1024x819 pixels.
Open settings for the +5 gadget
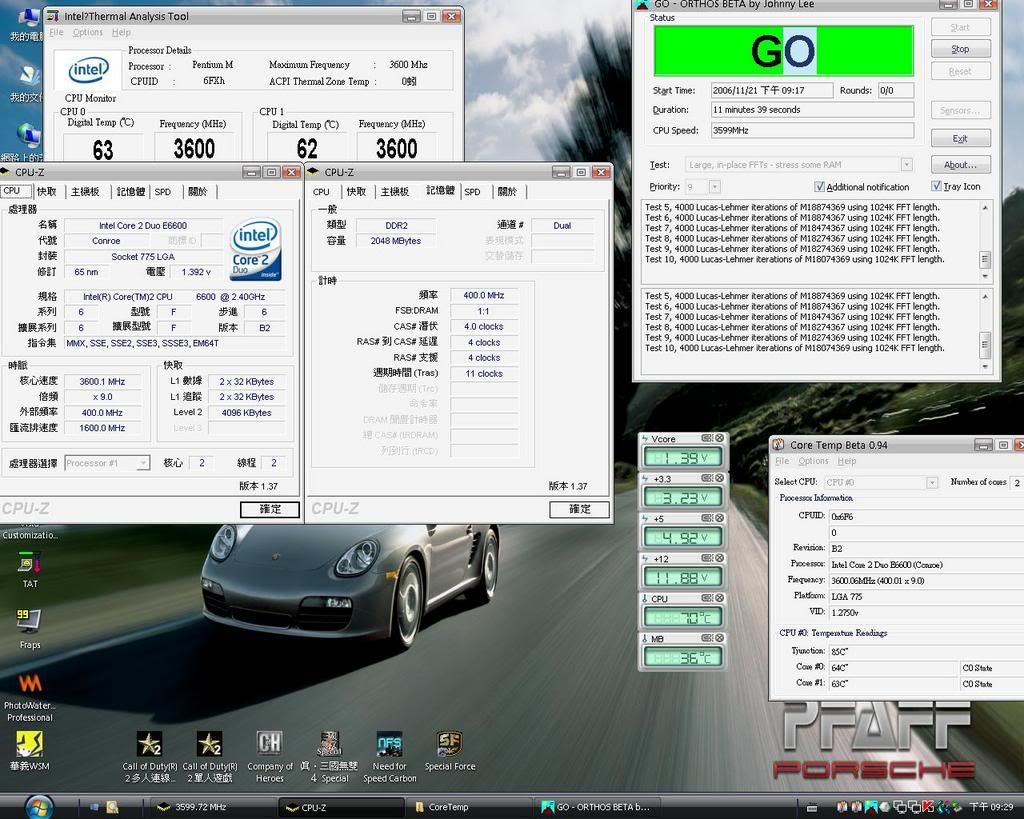707,518
